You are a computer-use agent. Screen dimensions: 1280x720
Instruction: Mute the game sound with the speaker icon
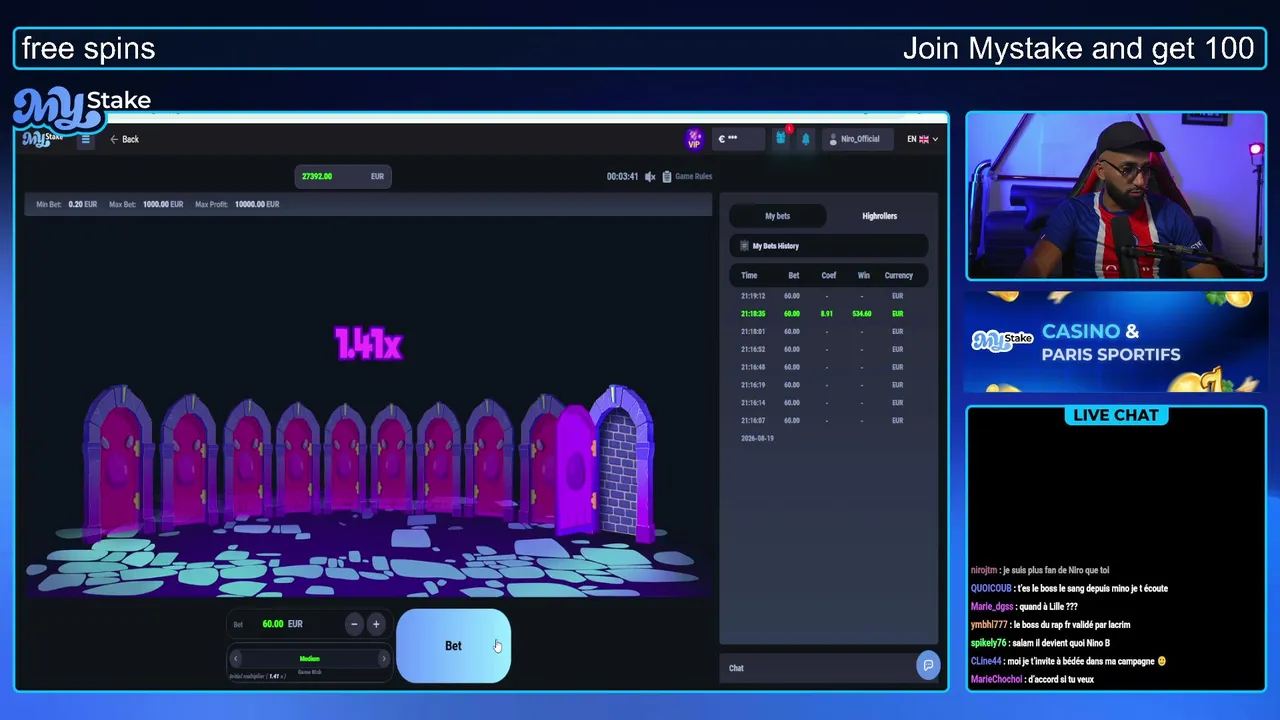point(650,176)
